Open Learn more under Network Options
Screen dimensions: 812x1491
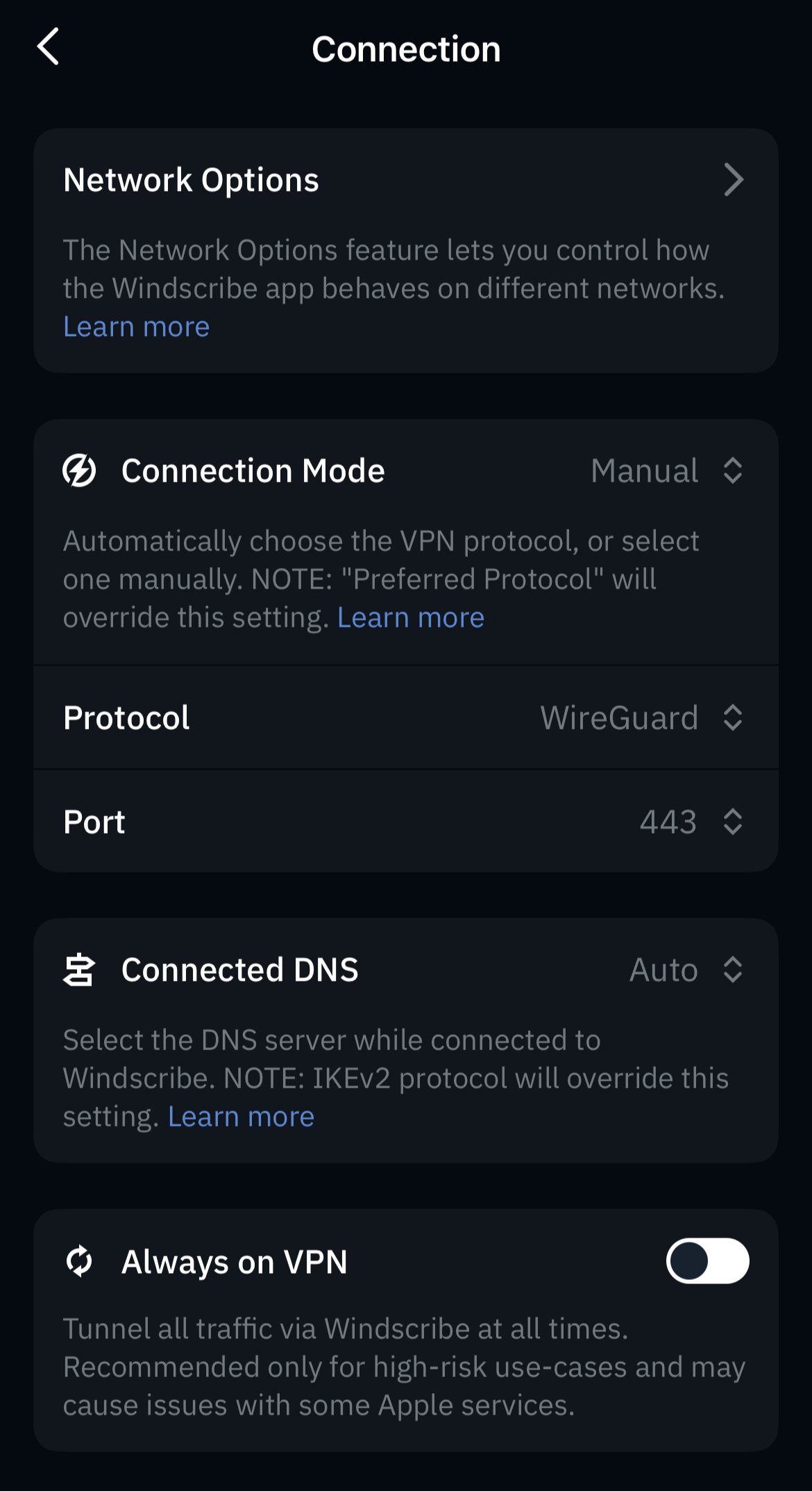point(136,326)
